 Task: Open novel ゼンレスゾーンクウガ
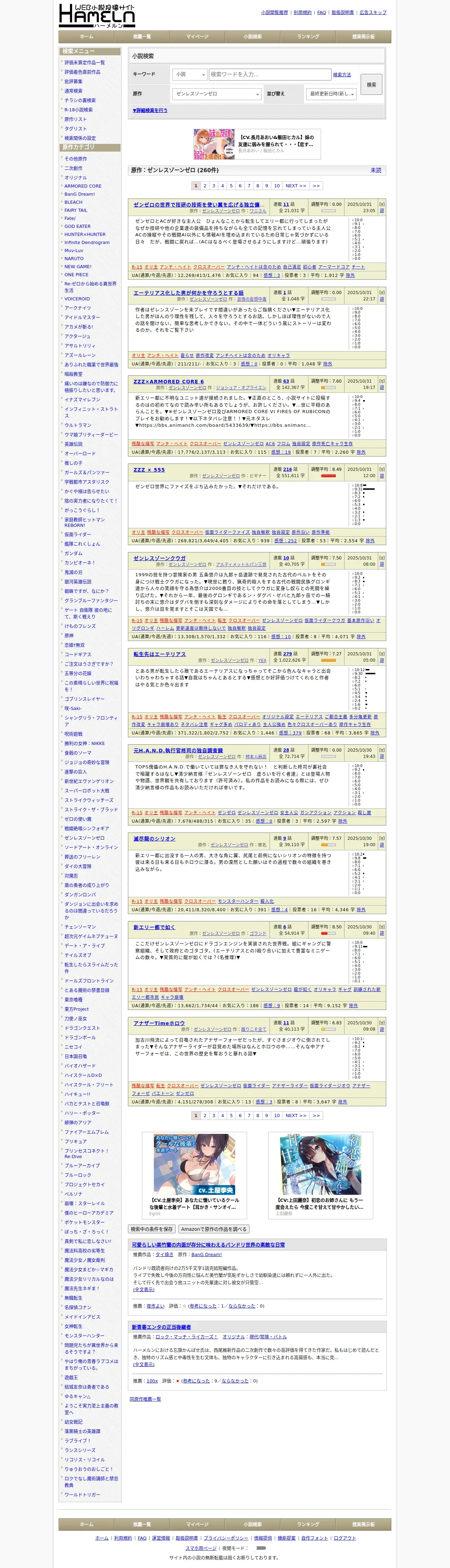pyautogui.click(x=160, y=558)
